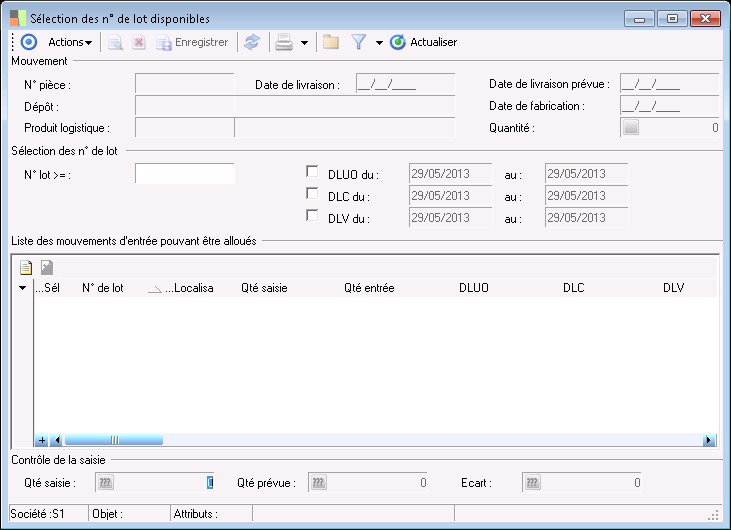Click the DLV start date field
The height and width of the screenshot is (530, 731).
450,218
